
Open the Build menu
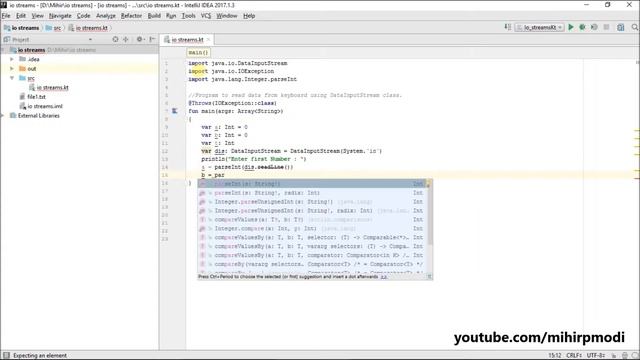(154, 16)
